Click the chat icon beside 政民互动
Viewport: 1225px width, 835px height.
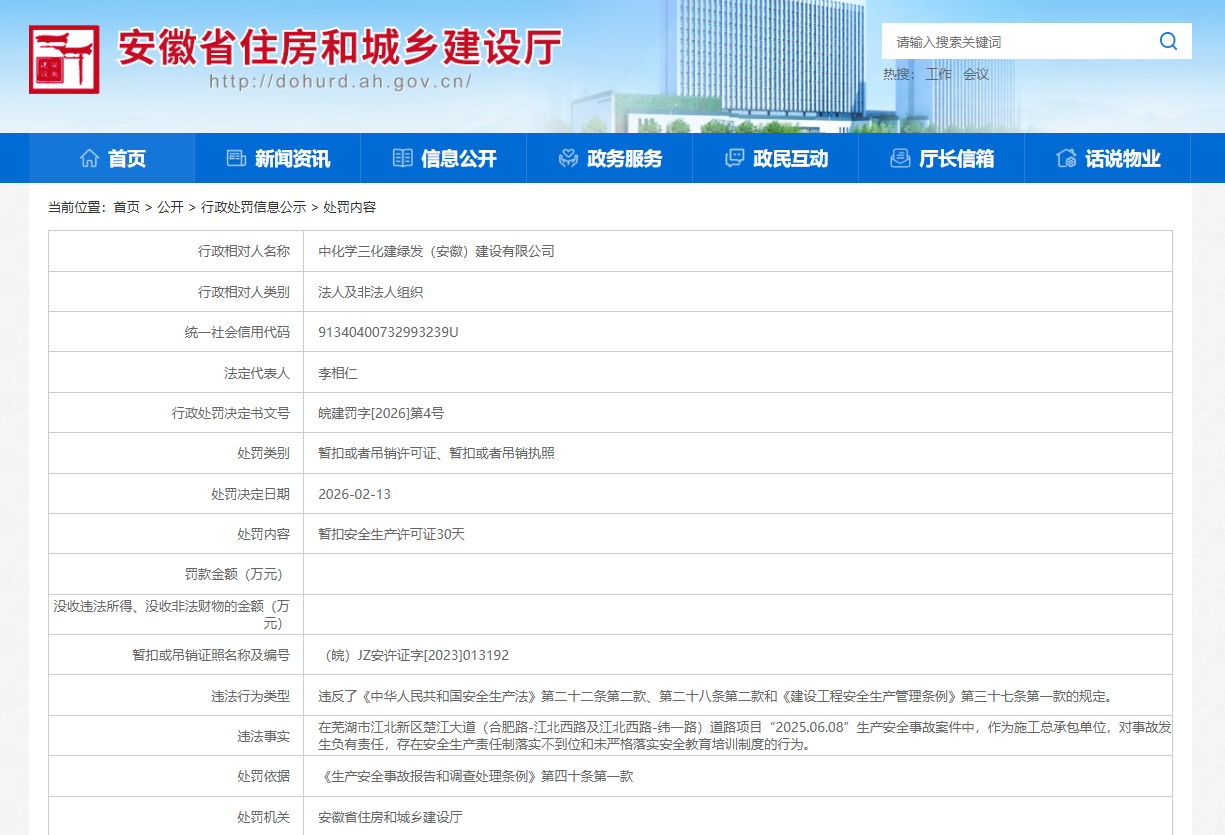pyautogui.click(x=734, y=158)
